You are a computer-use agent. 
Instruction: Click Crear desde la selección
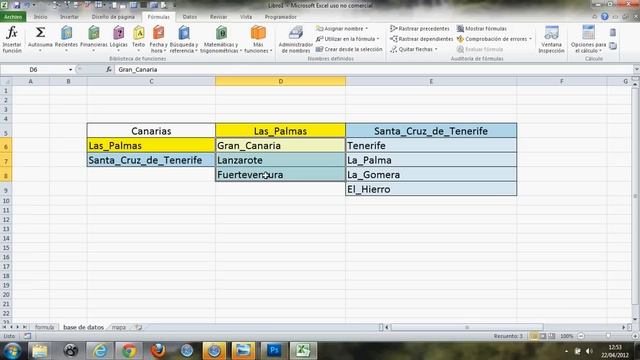tap(349, 49)
